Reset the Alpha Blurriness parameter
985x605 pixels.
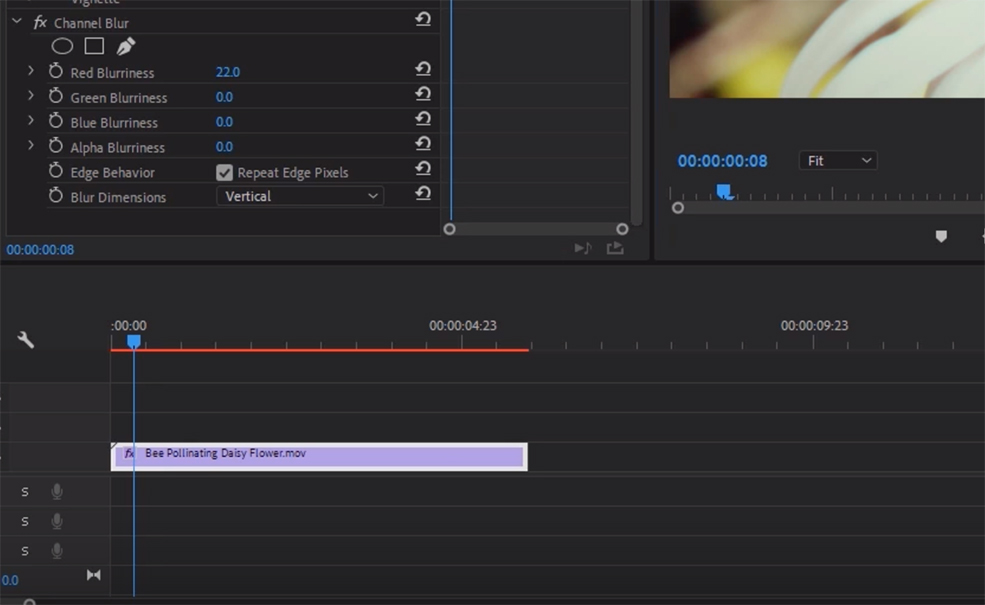pos(423,144)
